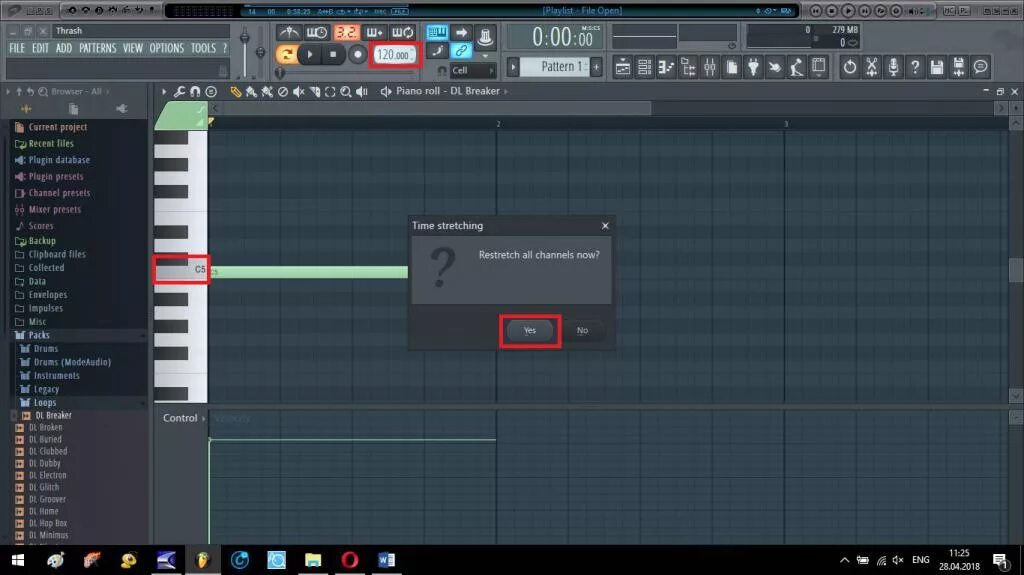Open the OPTIONS menu
This screenshot has width=1024, height=575.
point(167,48)
